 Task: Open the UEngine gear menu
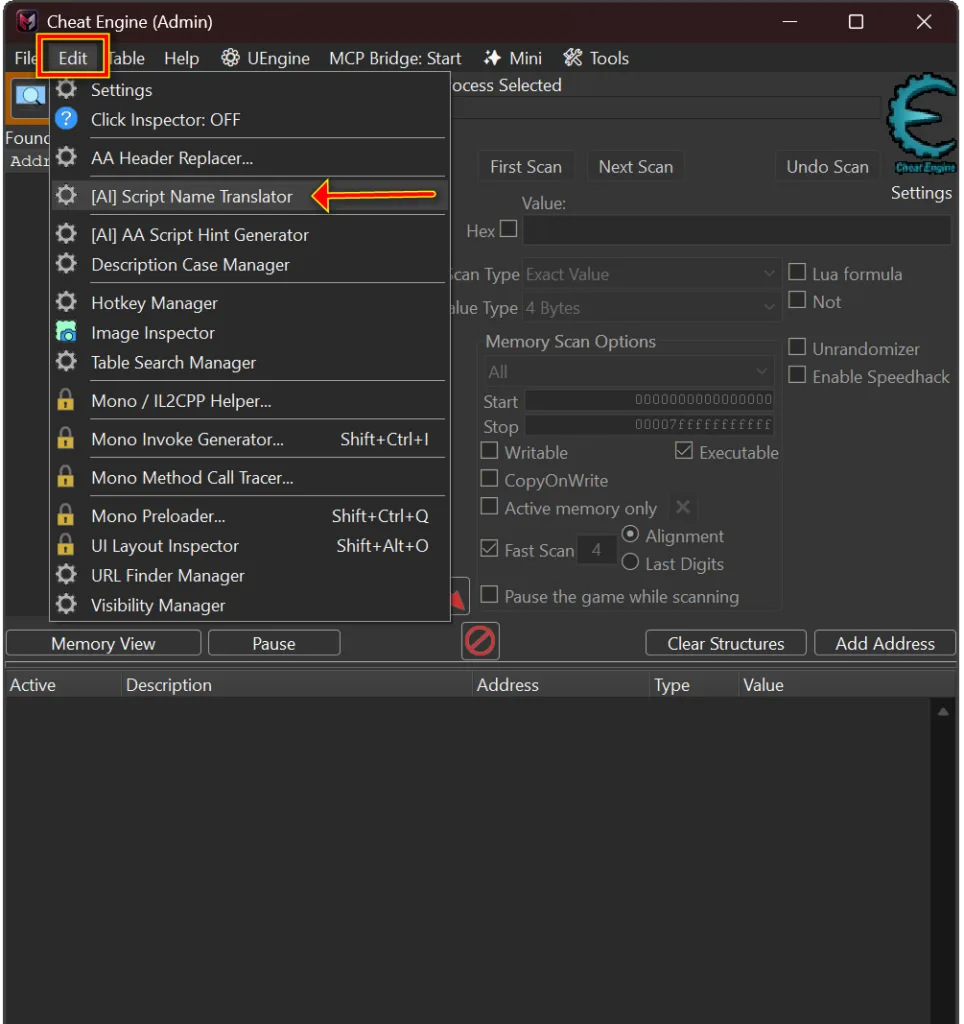click(x=265, y=58)
